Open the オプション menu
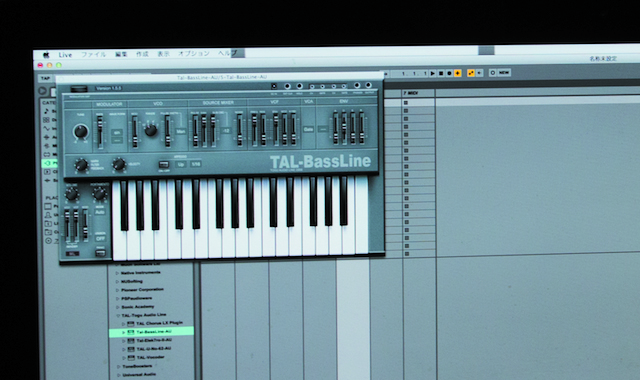This screenshot has width=640, height=380. tap(193, 53)
